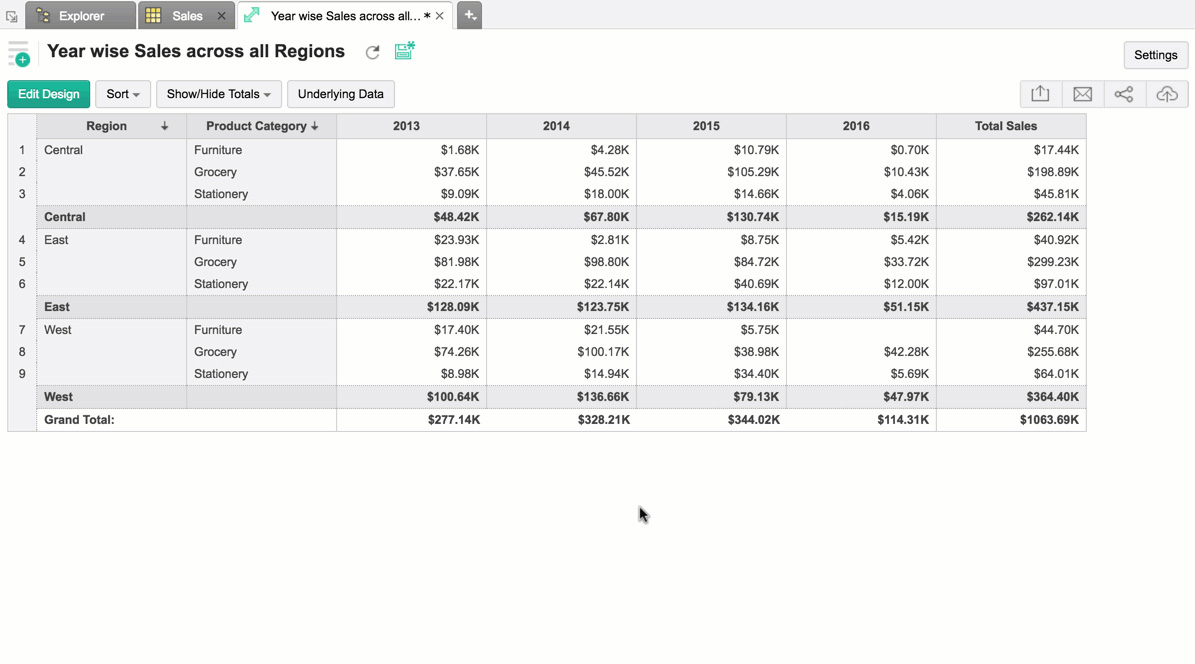Click the cloud upload publish icon

coord(1166,94)
